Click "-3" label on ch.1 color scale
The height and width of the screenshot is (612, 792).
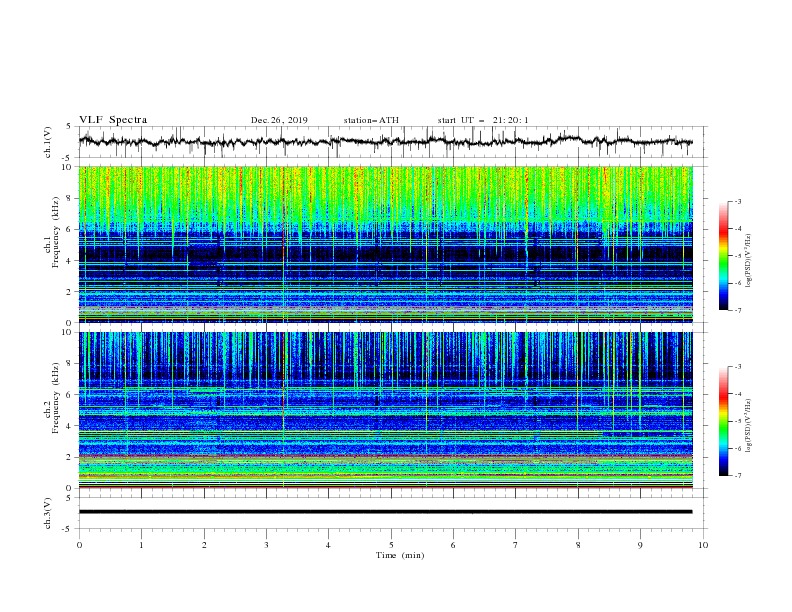point(738,201)
